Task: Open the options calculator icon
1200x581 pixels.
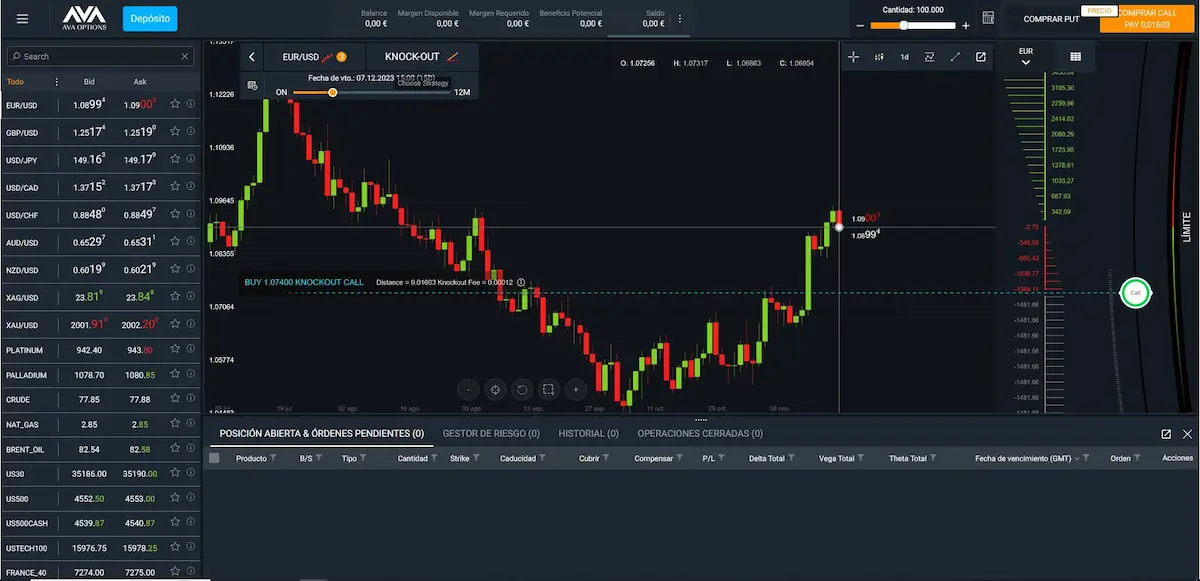Action: [x=988, y=18]
